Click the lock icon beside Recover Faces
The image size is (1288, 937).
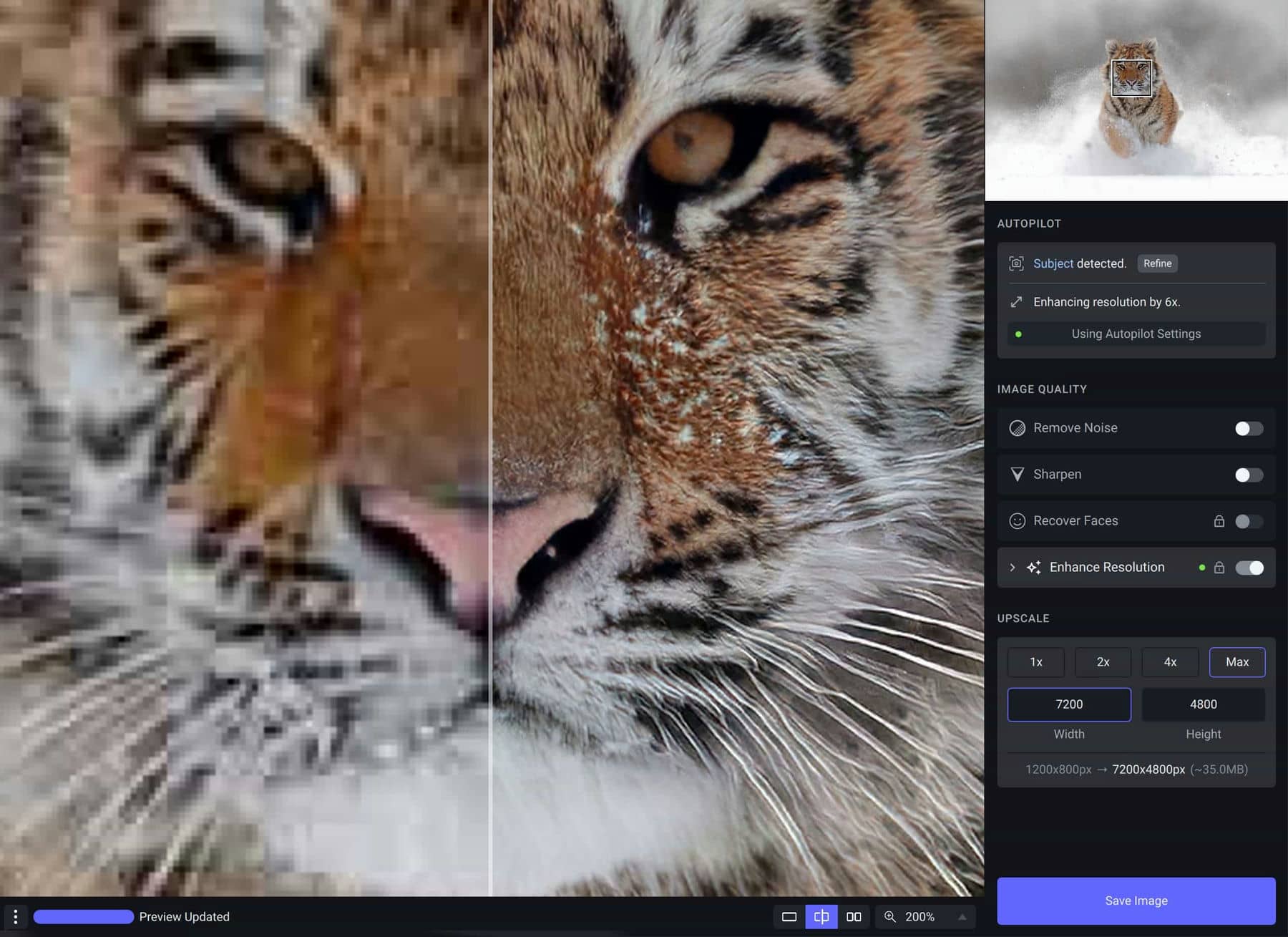click(x=1220, y=521)
